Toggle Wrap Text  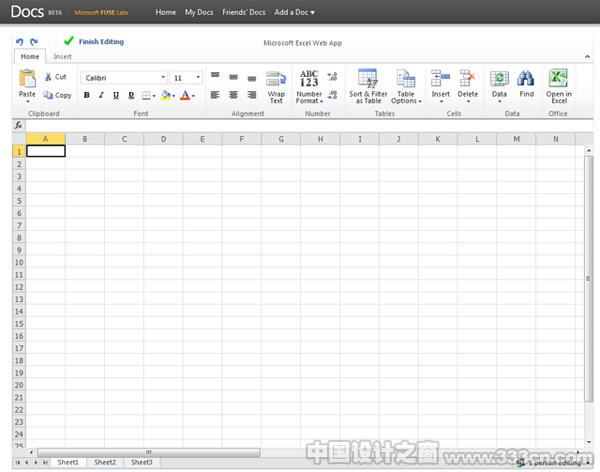(276, 87)
